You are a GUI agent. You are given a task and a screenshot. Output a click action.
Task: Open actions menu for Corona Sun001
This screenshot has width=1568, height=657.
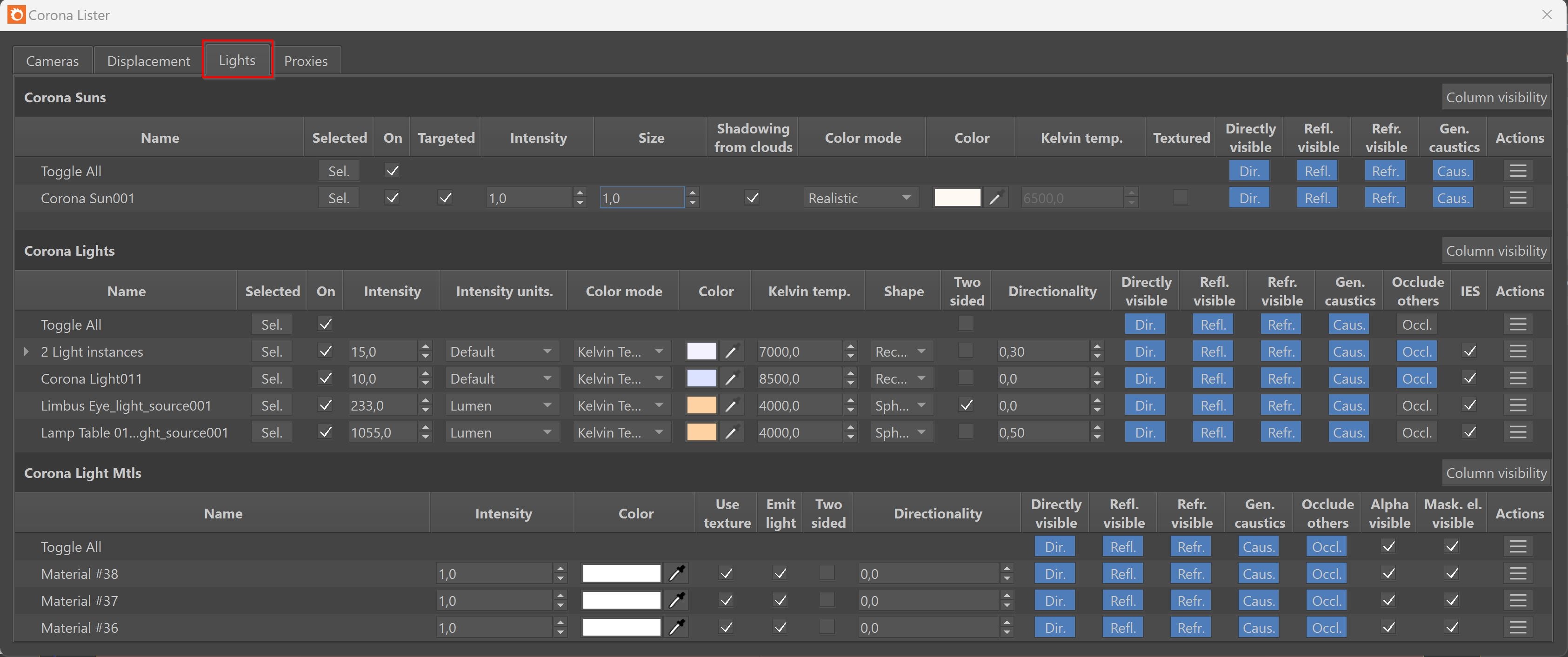(x=1517, y=198)
